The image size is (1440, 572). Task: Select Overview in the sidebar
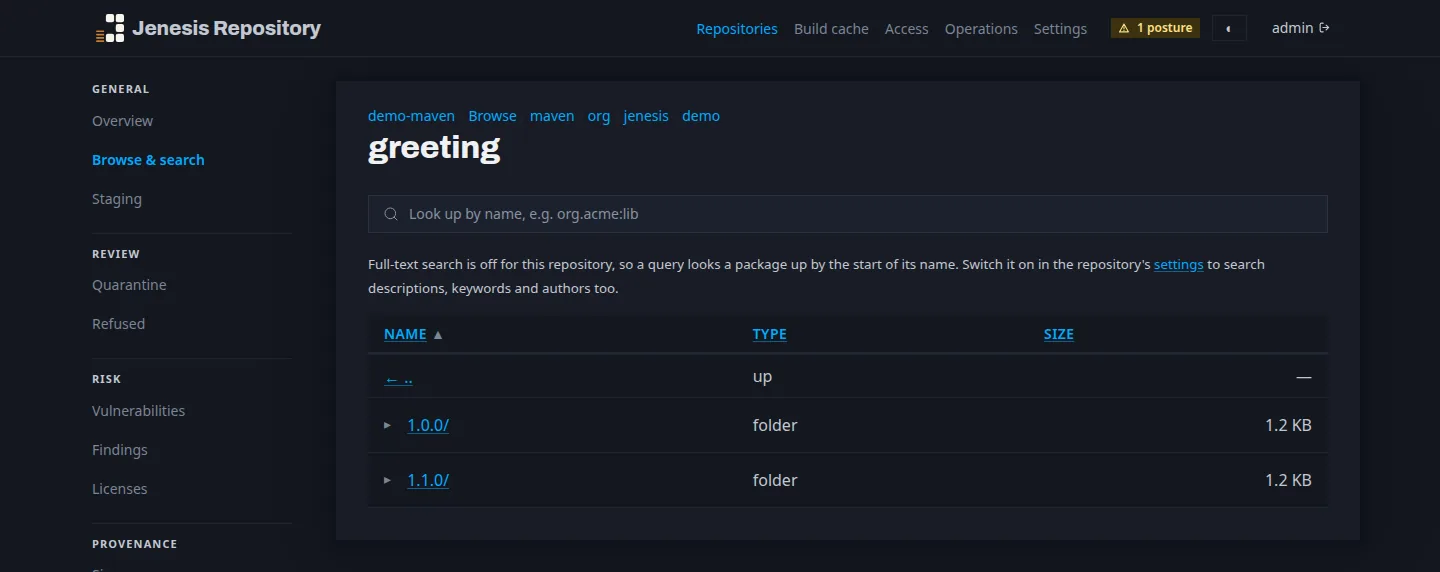pos(123,121)
